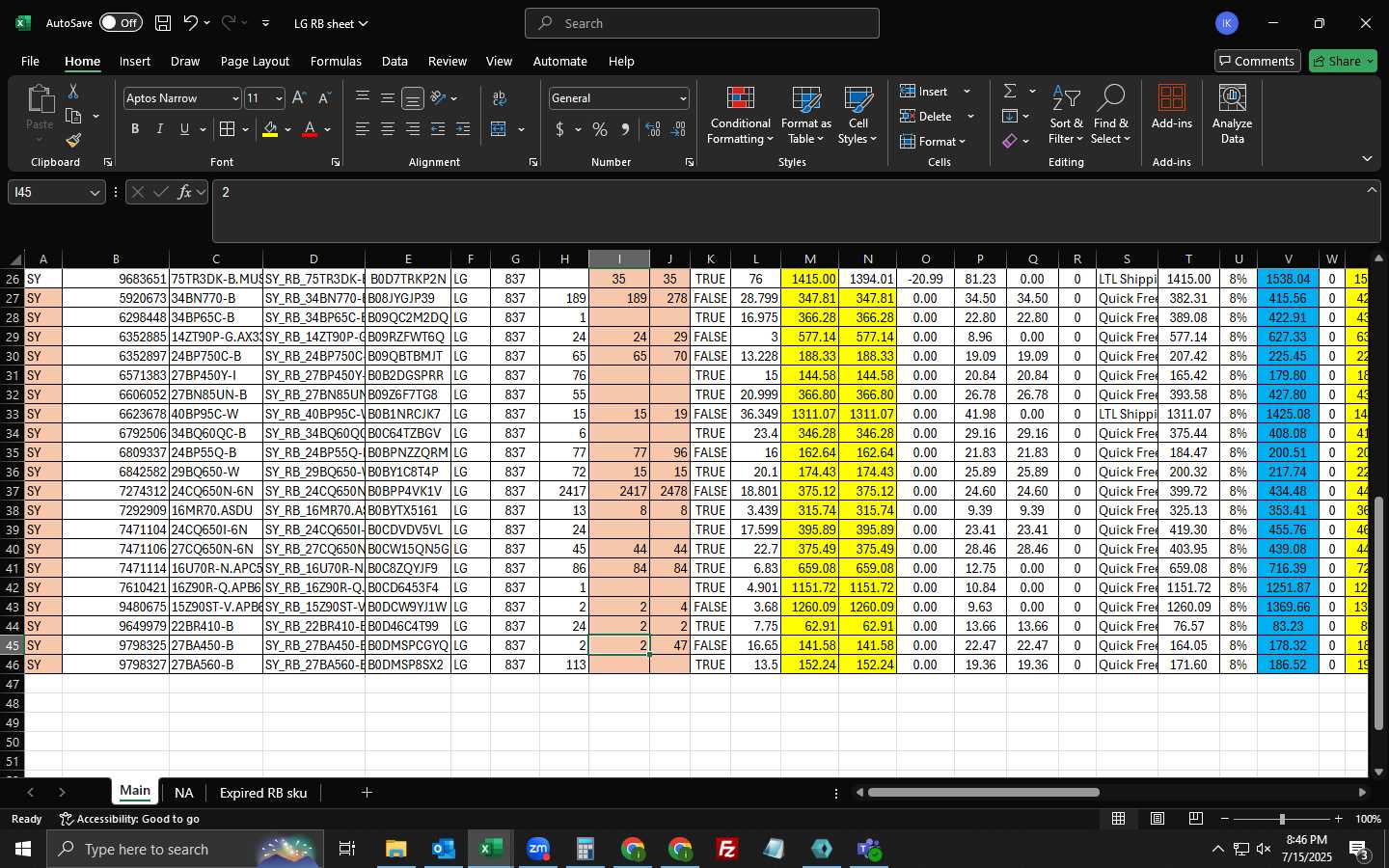Open Outlook in taskbar
Image resolution: width=1389 pixels, height=868 pixels.
point(444,849)
